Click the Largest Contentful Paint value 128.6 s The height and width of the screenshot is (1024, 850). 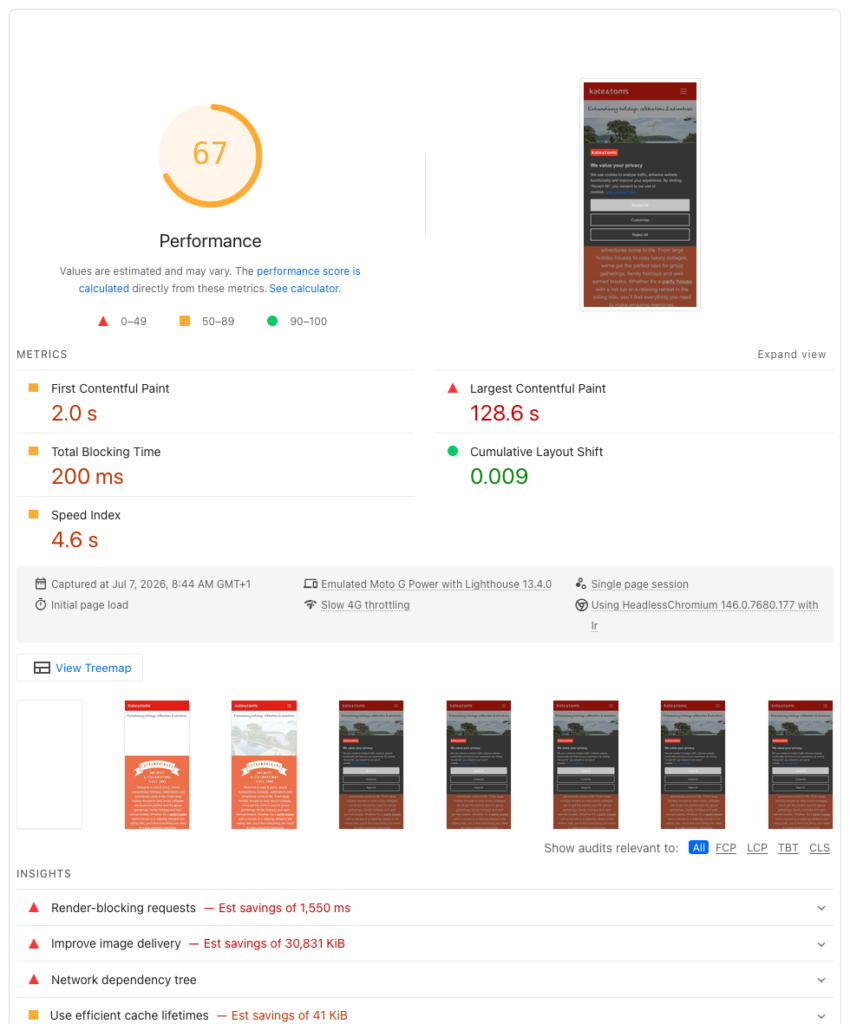pyautogui.click(x=505, y=413)
